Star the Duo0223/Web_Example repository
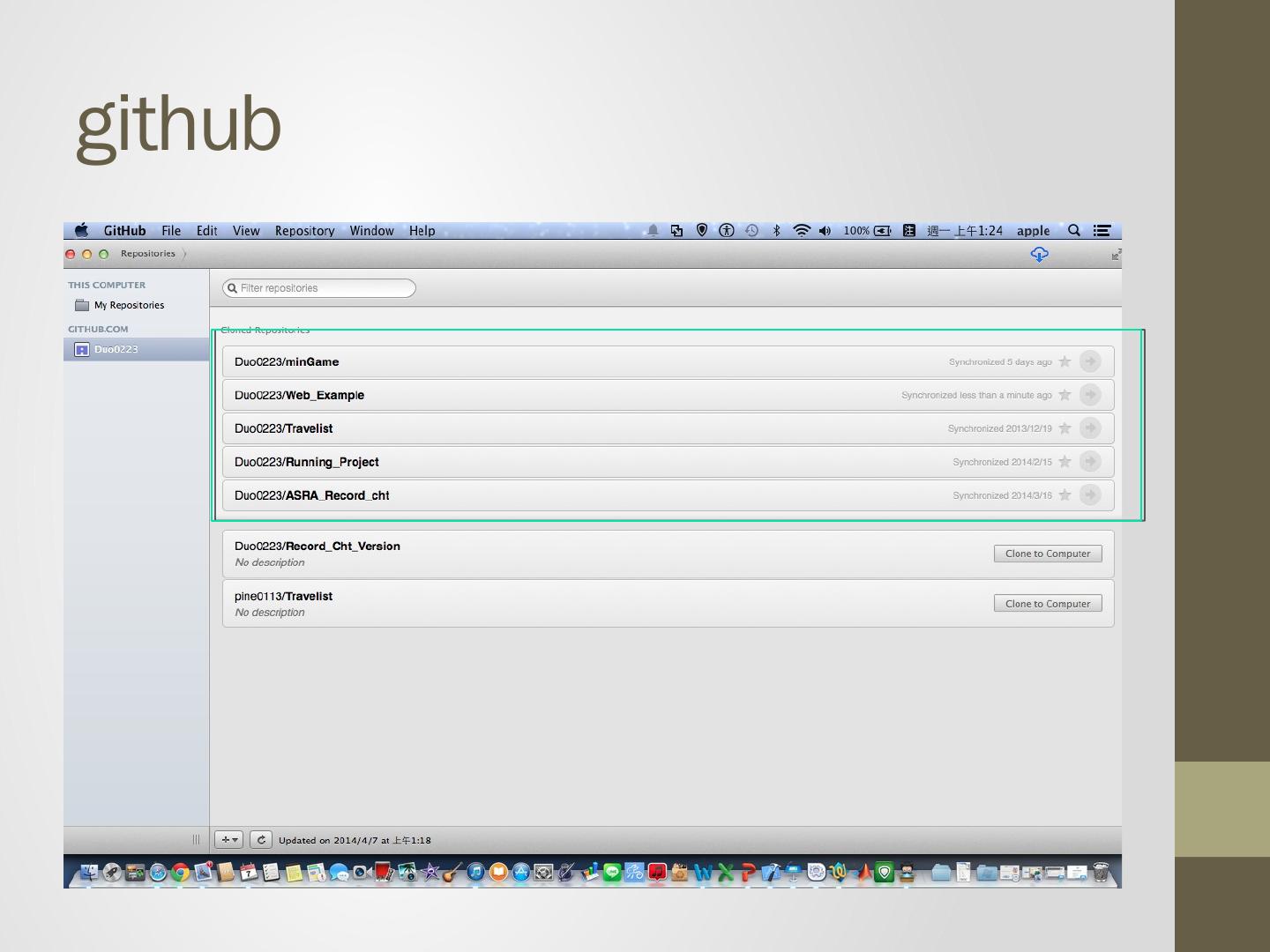Image resolution: width=1270 pixels, height=952 pixels. (1065, 395)
